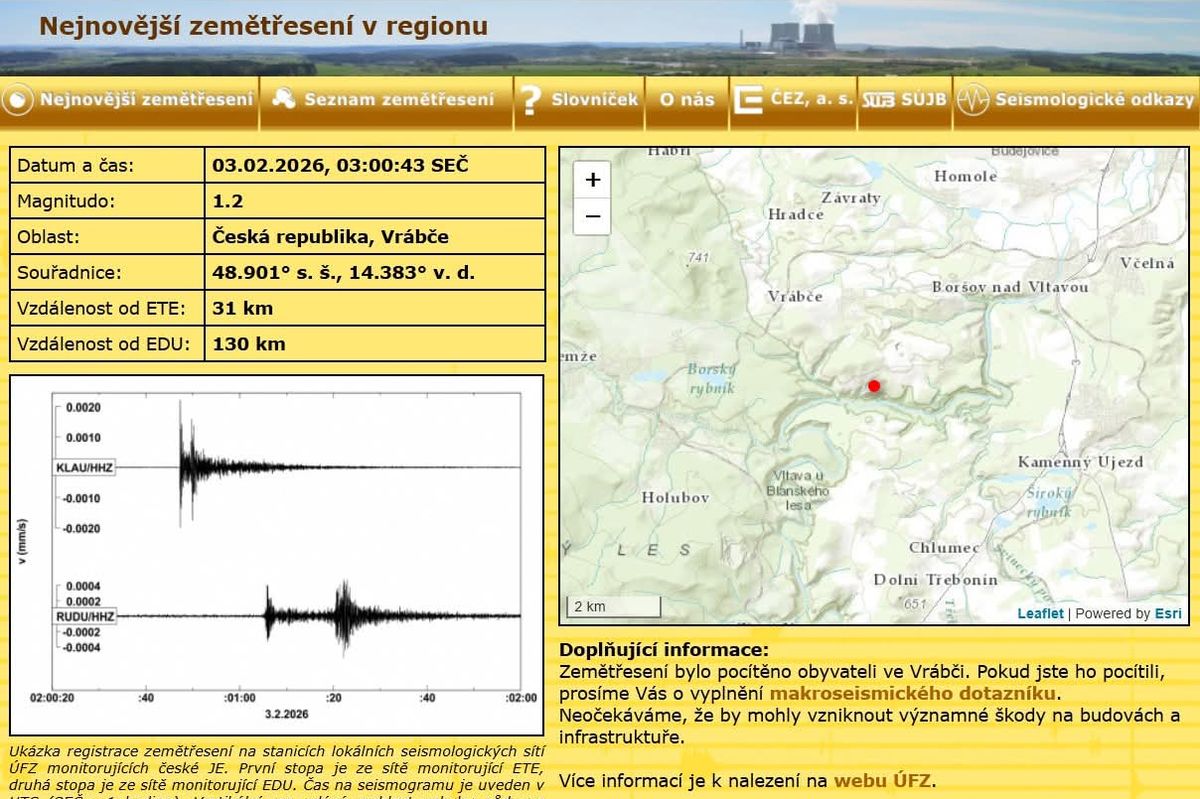This screenshot has height=799, width=1200.
Task: Click the seismogram chart image
Action: (x=277, y=555)
